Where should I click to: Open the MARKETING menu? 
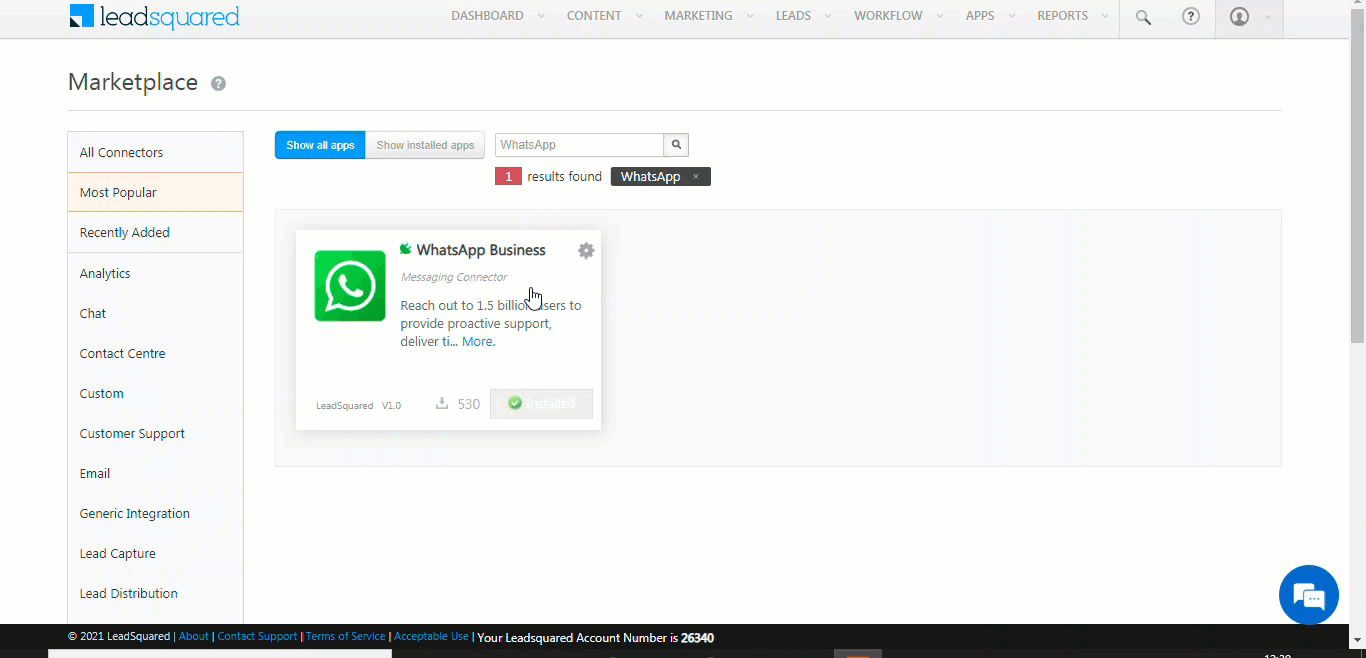click(x=698, y=16)
